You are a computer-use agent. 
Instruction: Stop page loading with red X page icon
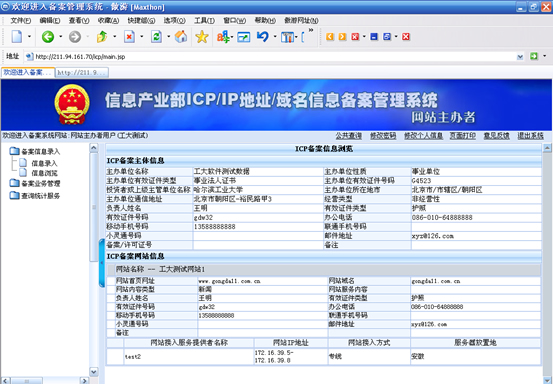point(129,37)
